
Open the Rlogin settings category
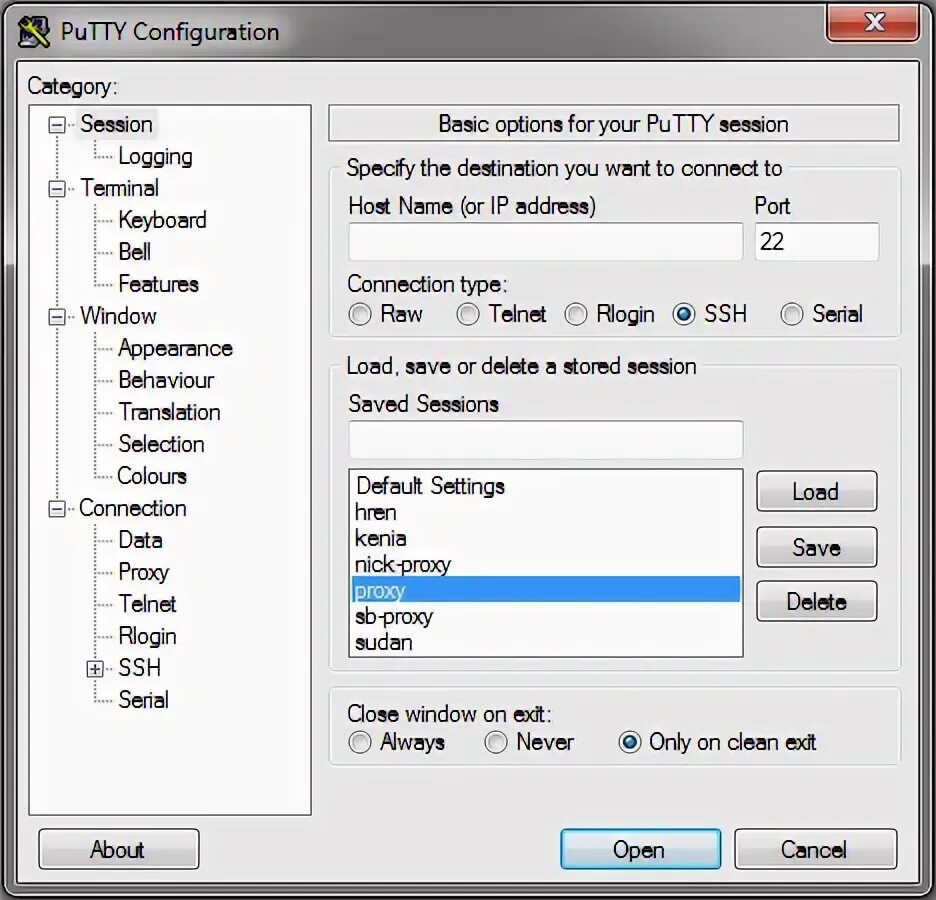147,636
